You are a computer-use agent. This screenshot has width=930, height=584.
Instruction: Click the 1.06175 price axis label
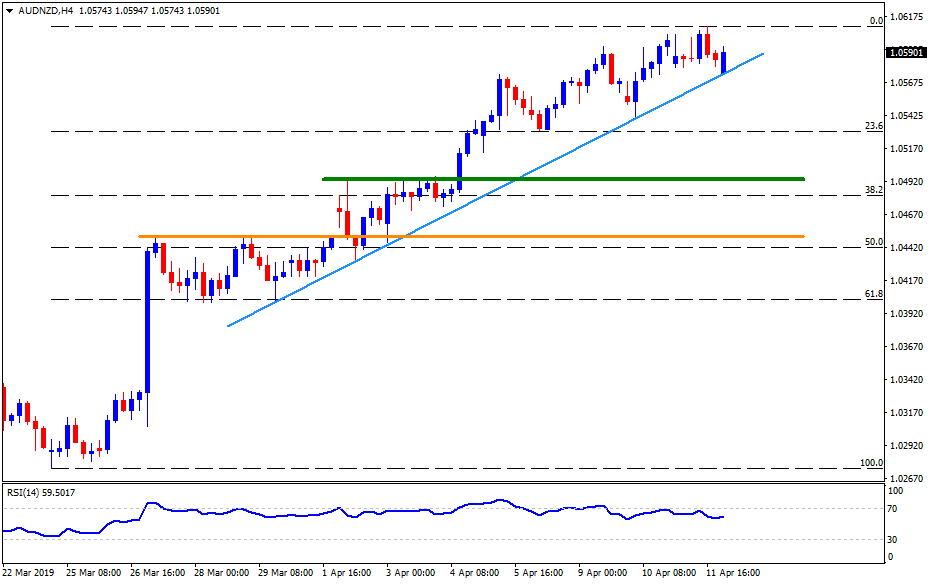(x=905, y=17)
